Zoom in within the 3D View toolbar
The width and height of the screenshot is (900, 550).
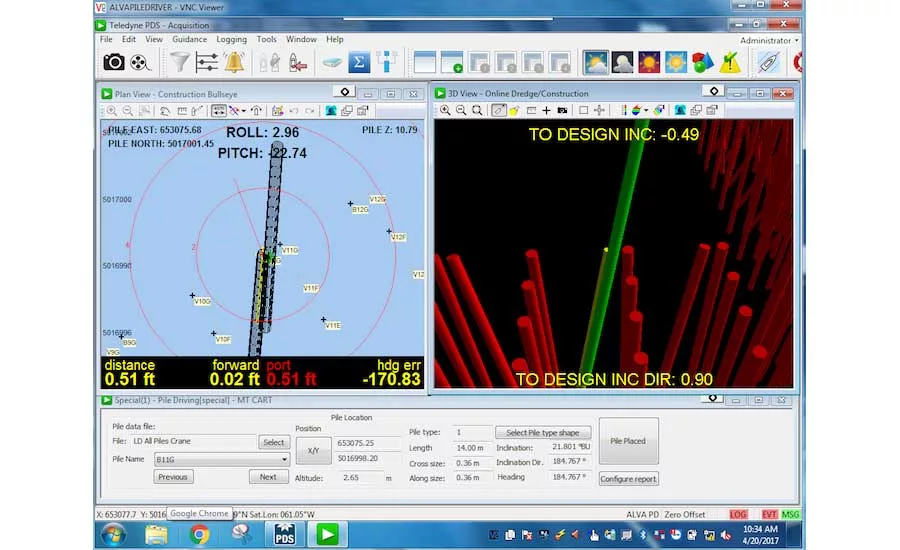coord(445,110)
